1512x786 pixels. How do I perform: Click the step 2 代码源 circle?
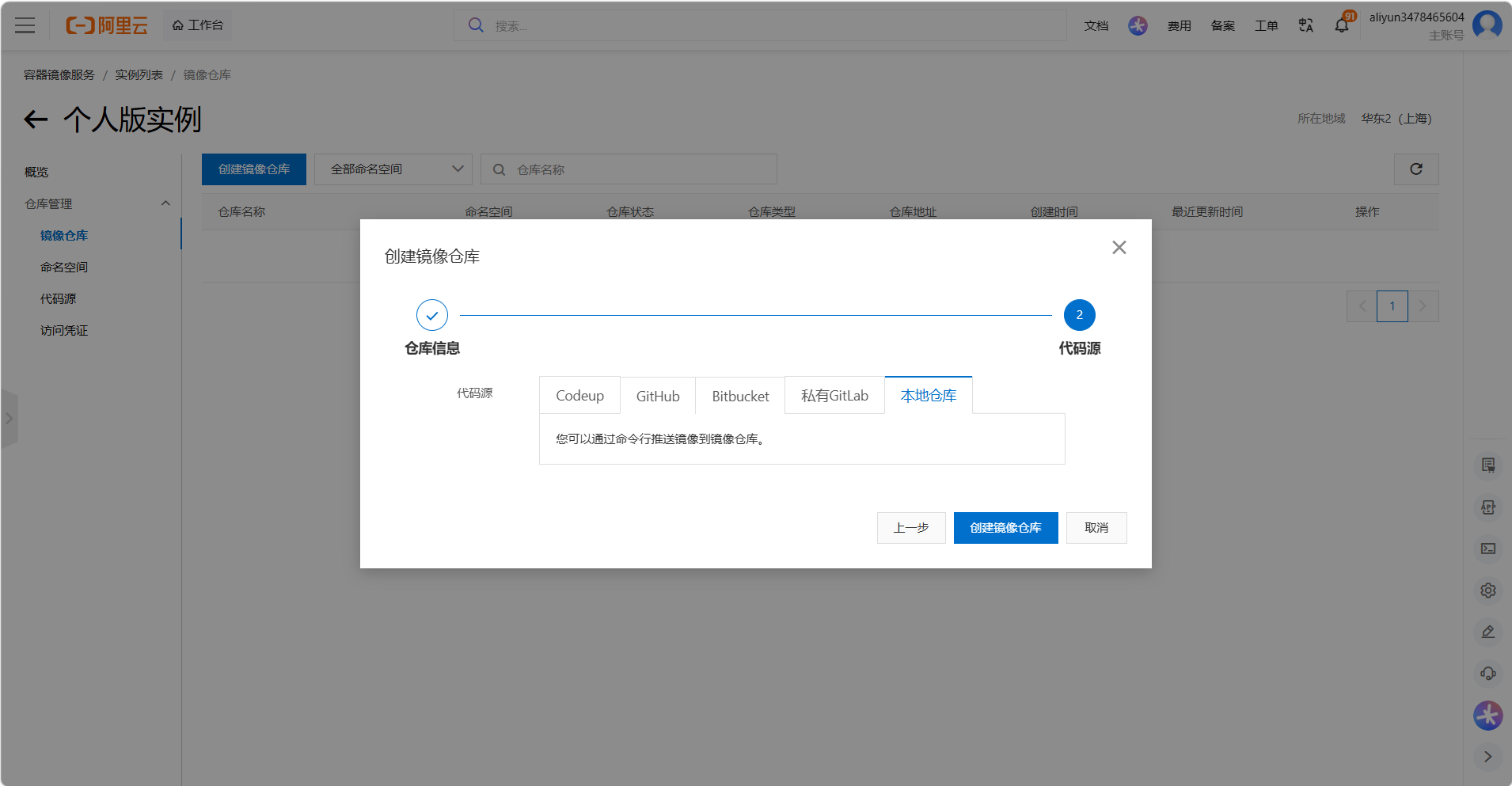(x=1079, y=315)
